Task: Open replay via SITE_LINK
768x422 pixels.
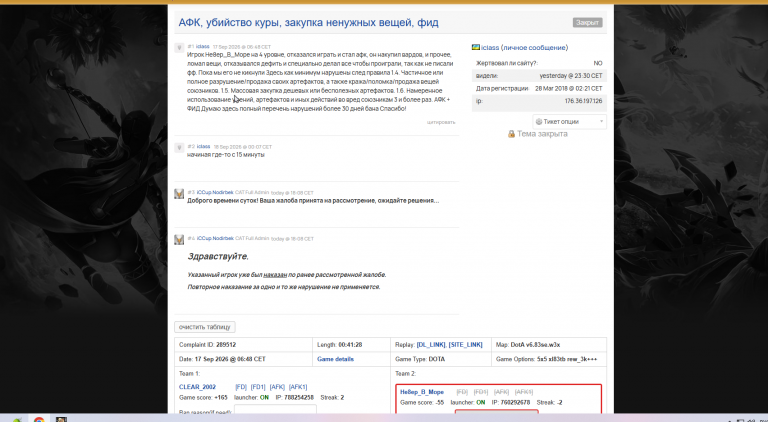Action: coord(465,345)
